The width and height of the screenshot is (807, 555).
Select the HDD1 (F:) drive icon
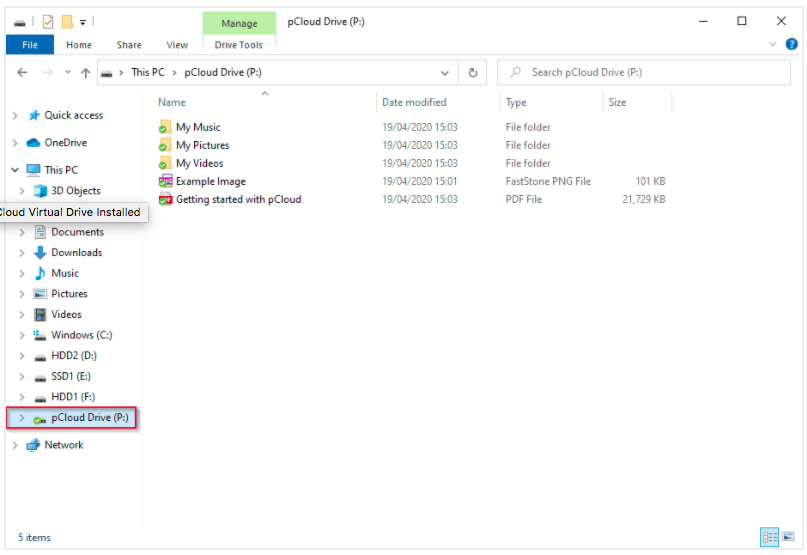[40, 398]
